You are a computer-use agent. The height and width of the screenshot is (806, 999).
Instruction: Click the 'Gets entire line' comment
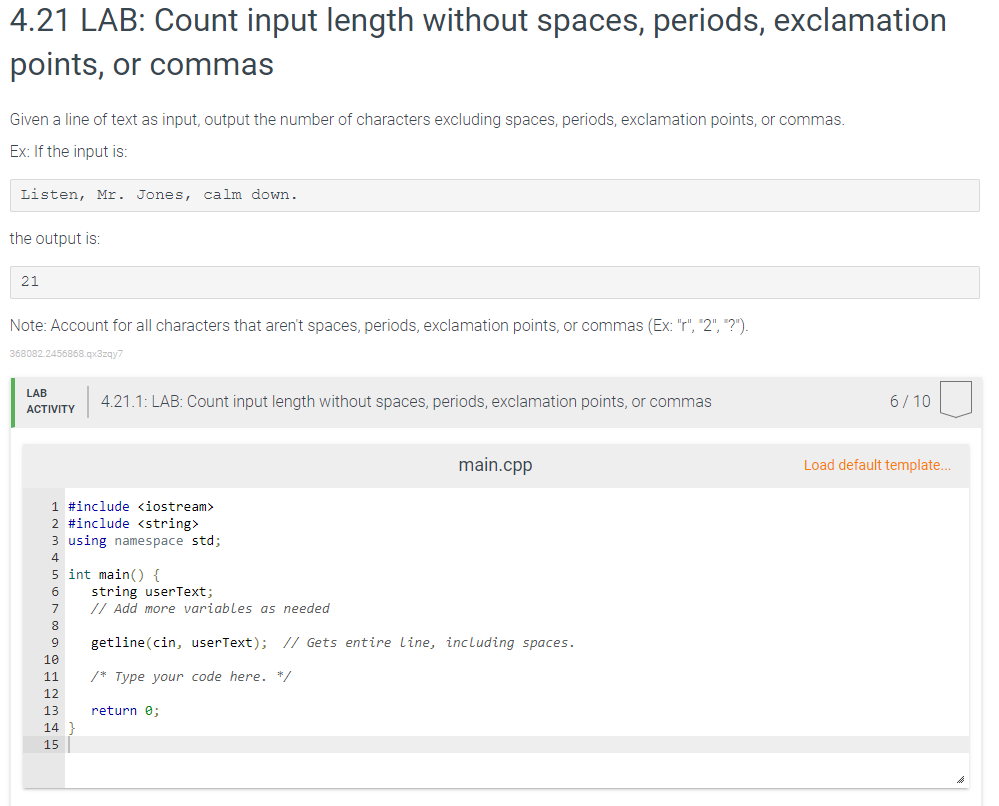point(429,643)
